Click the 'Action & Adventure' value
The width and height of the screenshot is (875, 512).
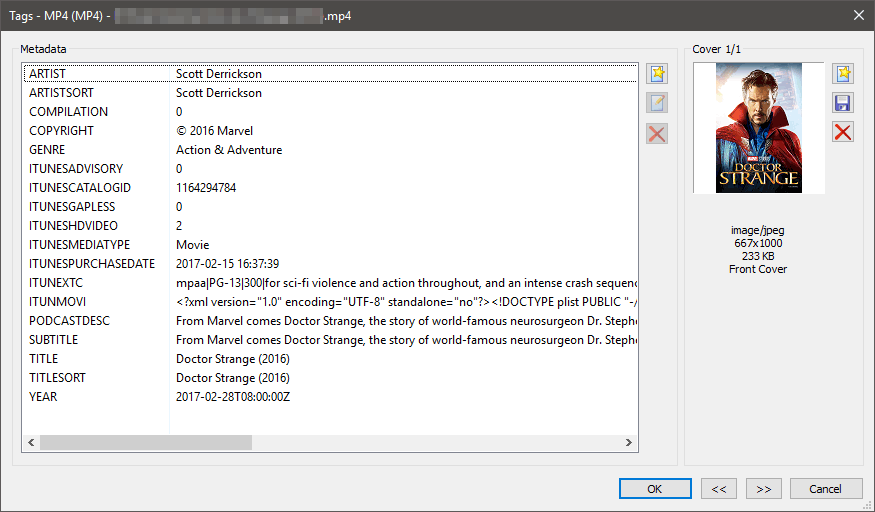(229, 149)
